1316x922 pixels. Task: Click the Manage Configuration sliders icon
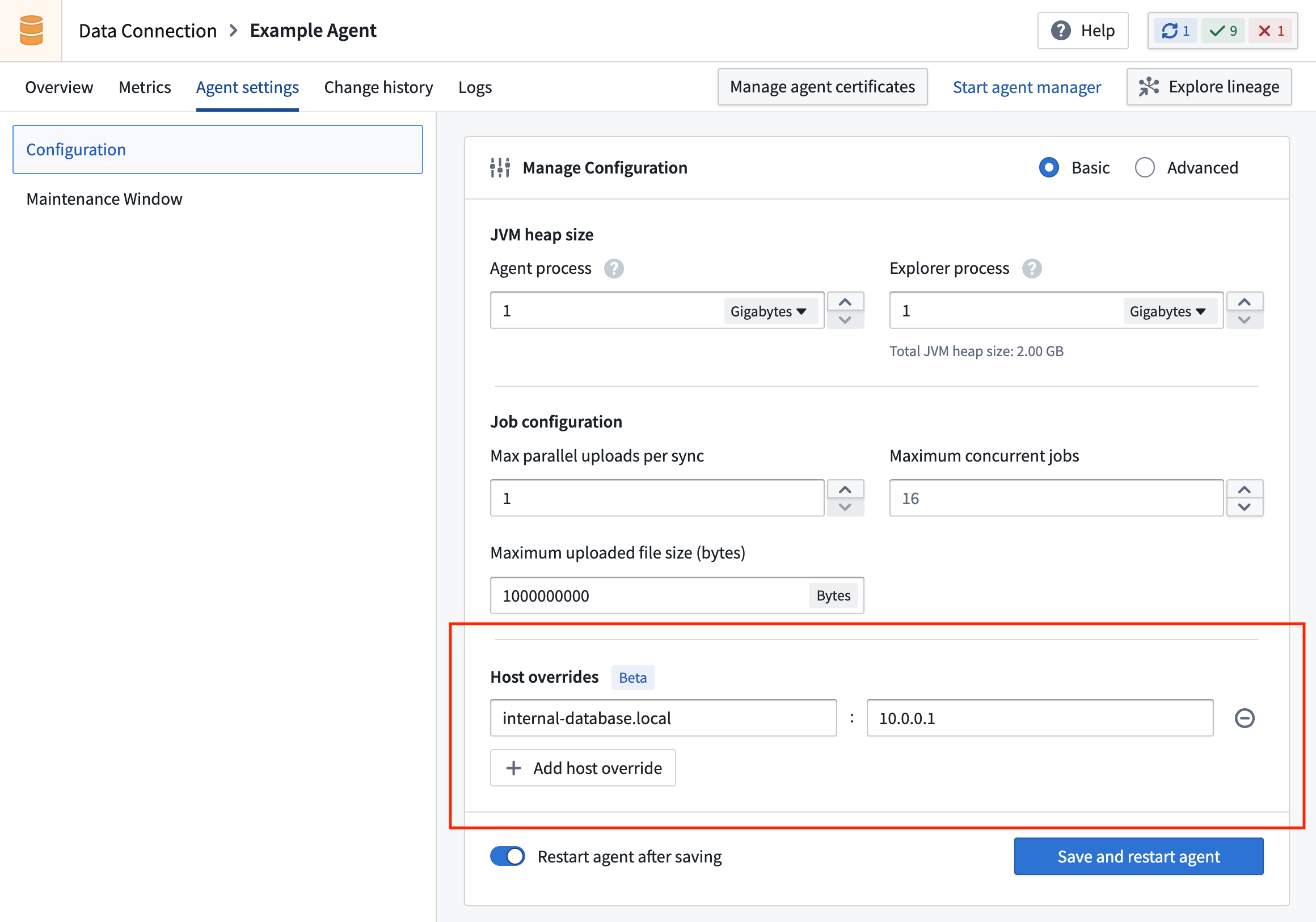[499, 167]
